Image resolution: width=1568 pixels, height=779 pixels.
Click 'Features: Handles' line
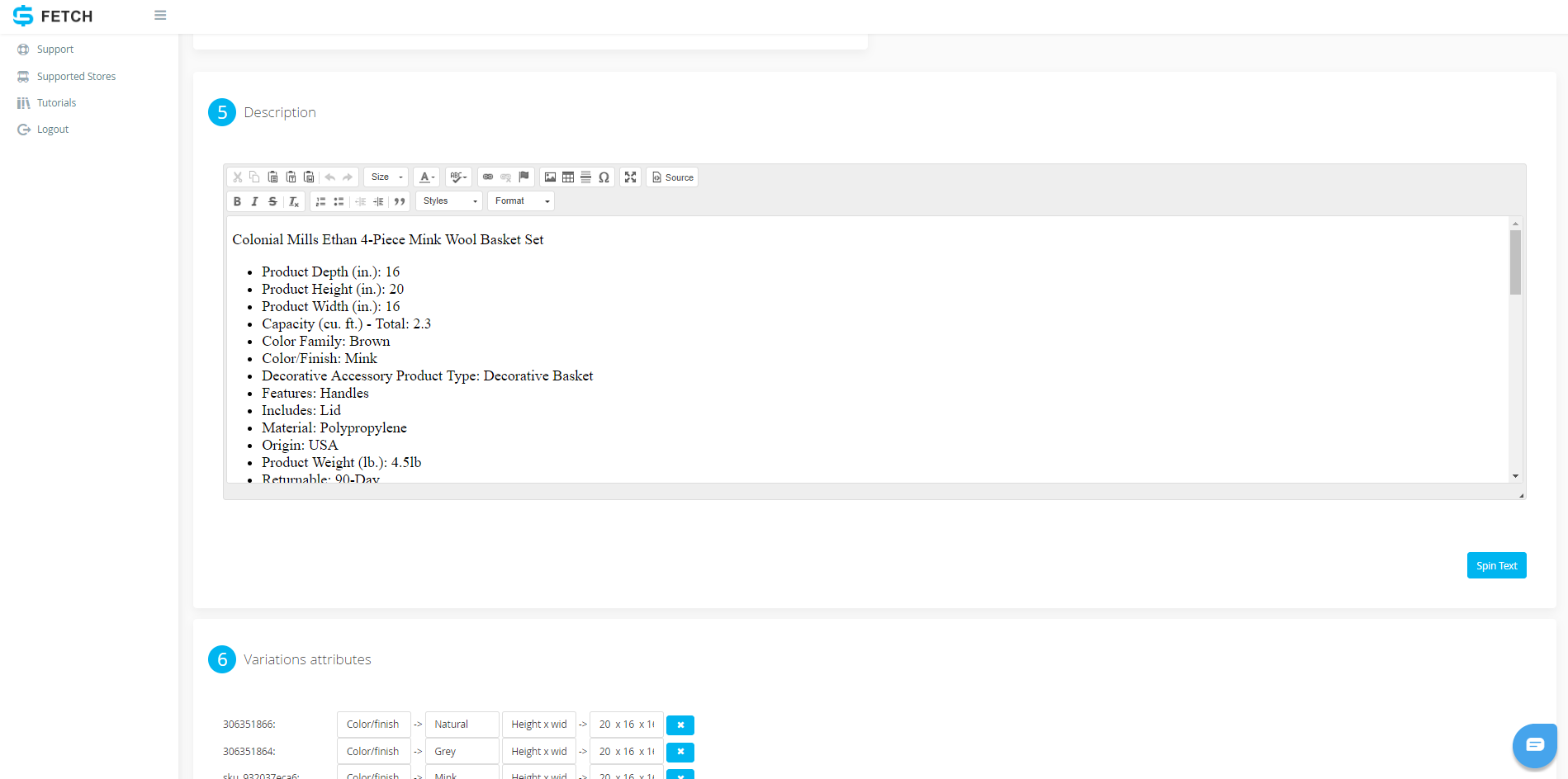[315, 394]
